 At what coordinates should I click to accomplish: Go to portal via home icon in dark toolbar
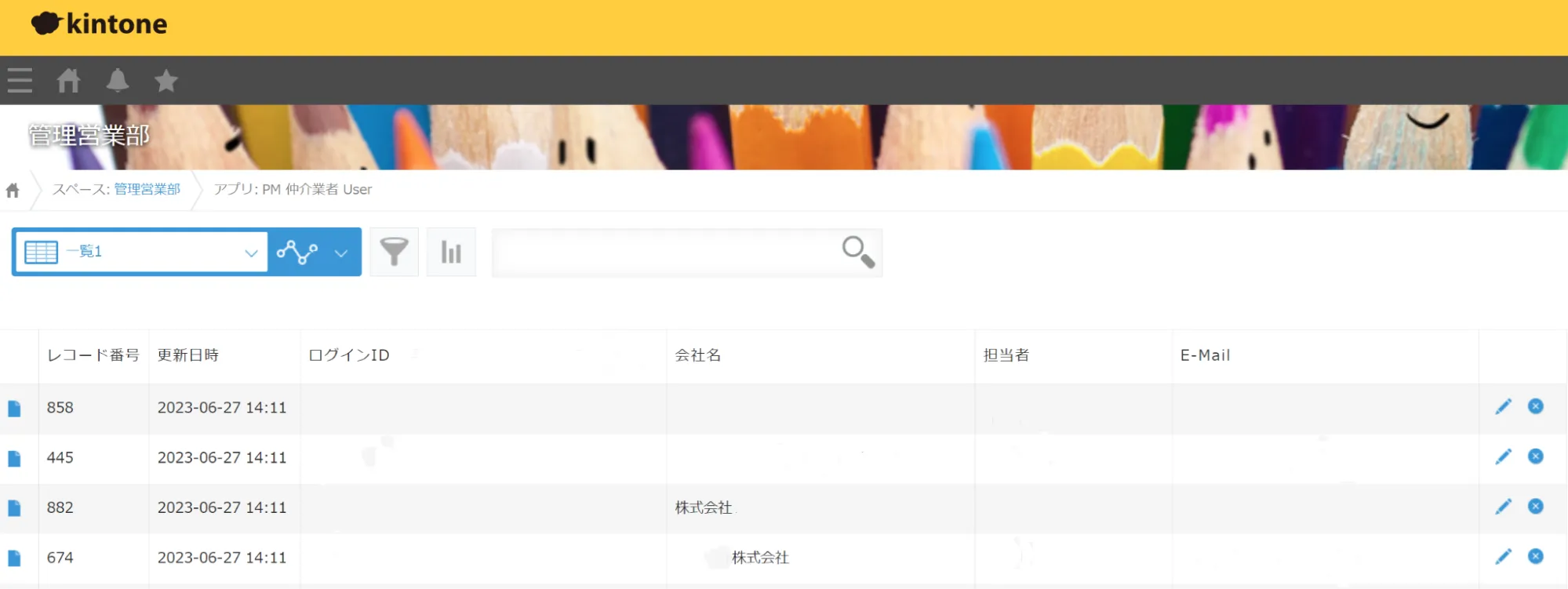68,80
